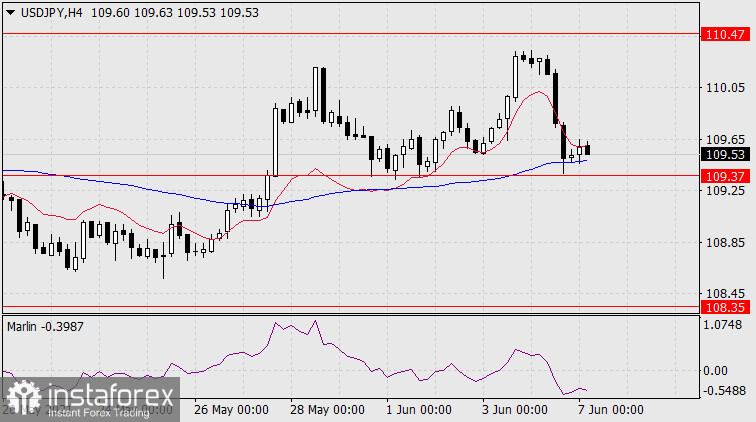Image resolution: width=756 pixels, height=422 pixels.
Task: Click the red 109.37 price label
Action: coord(724,175)
